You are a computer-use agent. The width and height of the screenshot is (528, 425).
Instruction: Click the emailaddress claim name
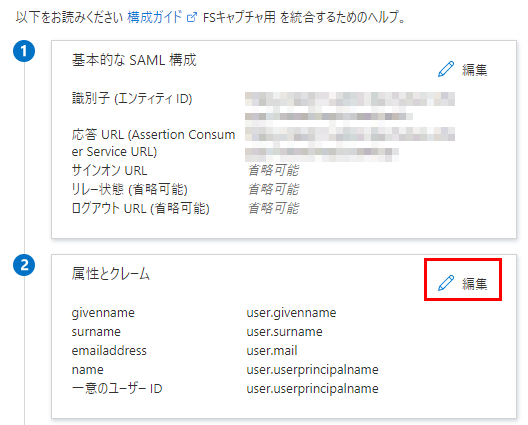click(x=109, y=351)
